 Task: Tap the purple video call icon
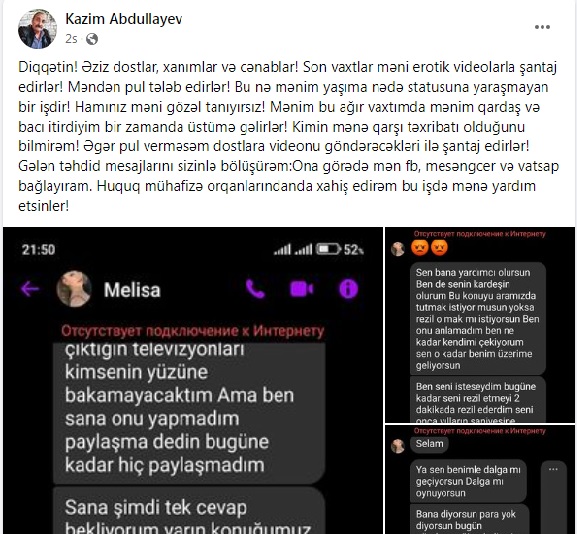(302, 289)
